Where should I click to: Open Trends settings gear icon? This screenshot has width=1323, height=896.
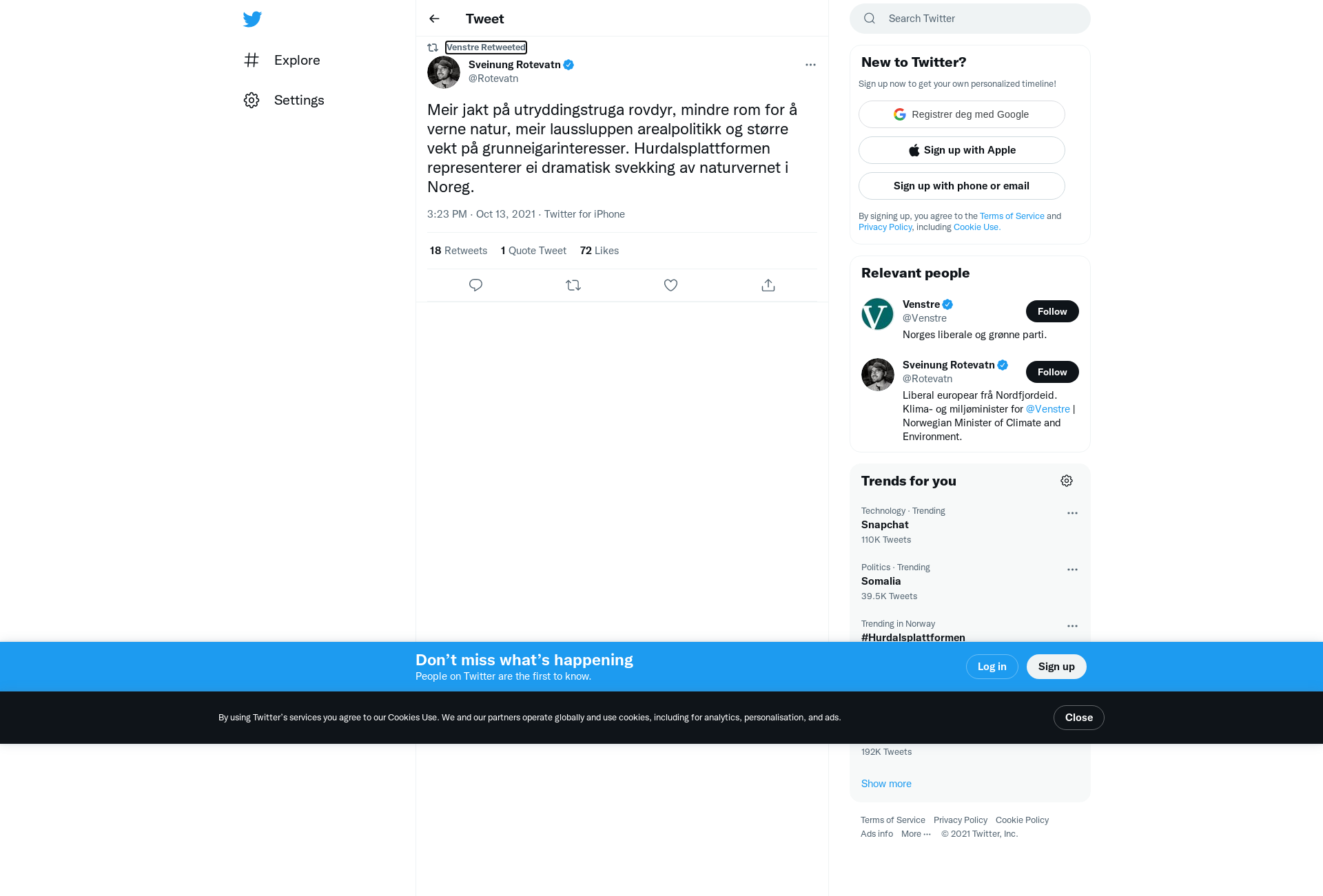(x=1067, y=481)
